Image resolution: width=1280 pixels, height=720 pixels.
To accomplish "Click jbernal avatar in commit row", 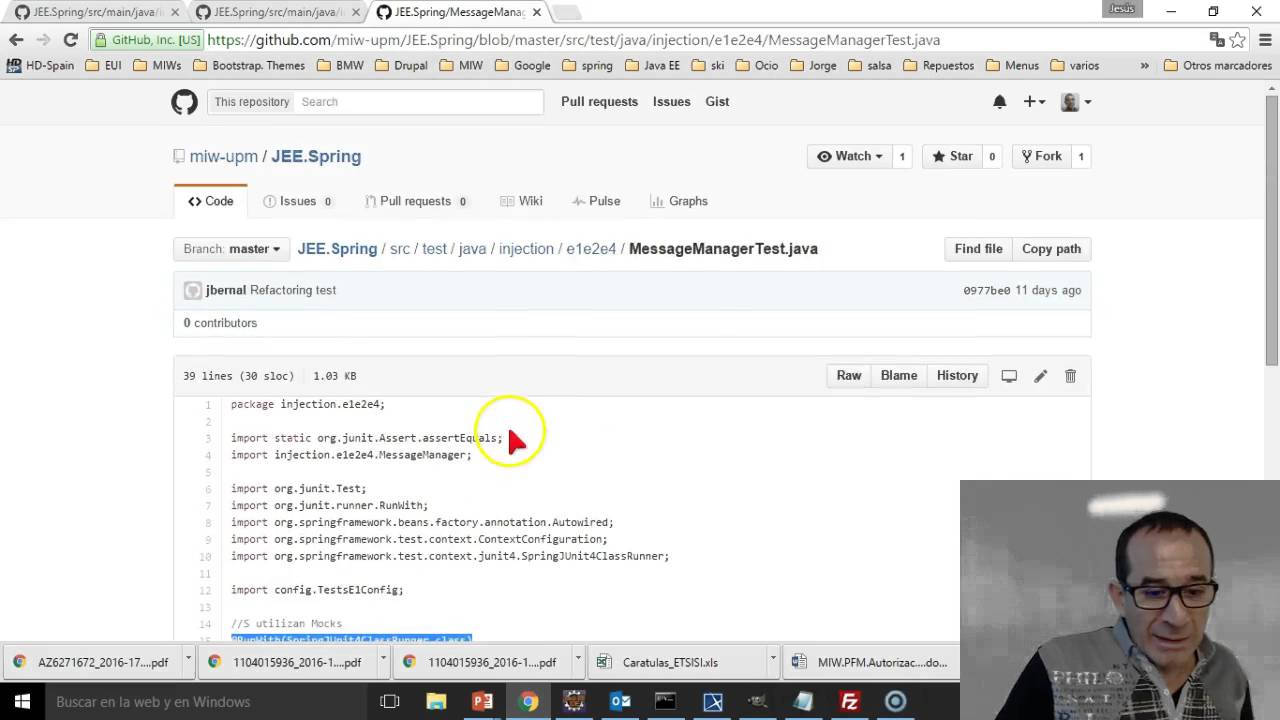I will [x=193, y=291].
